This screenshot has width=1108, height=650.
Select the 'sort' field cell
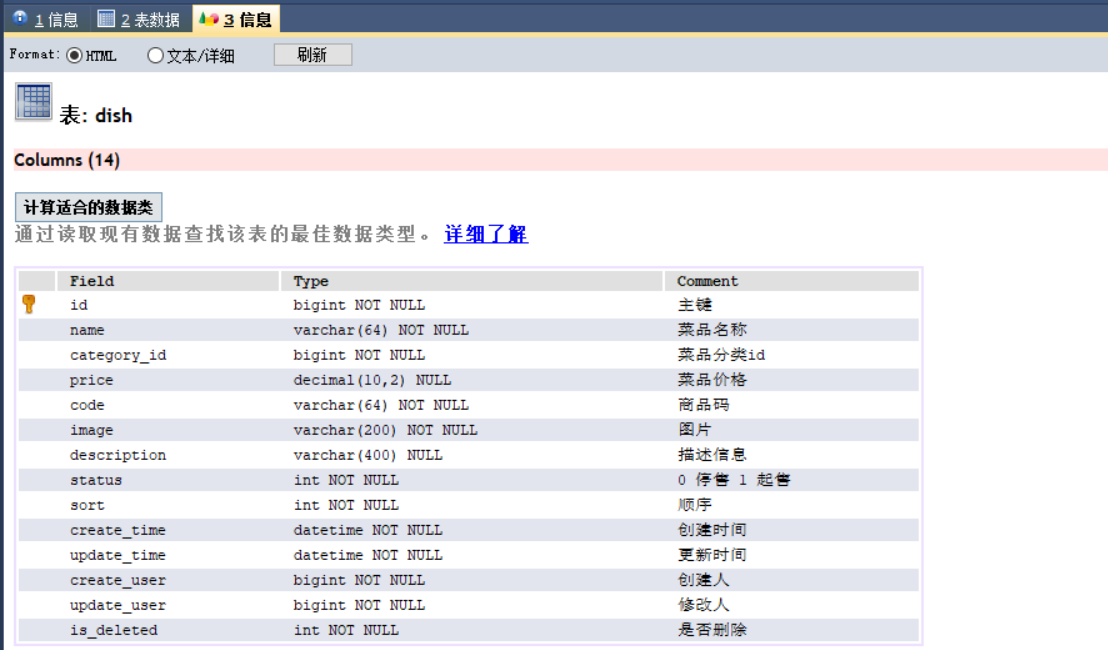coord(167,505)
